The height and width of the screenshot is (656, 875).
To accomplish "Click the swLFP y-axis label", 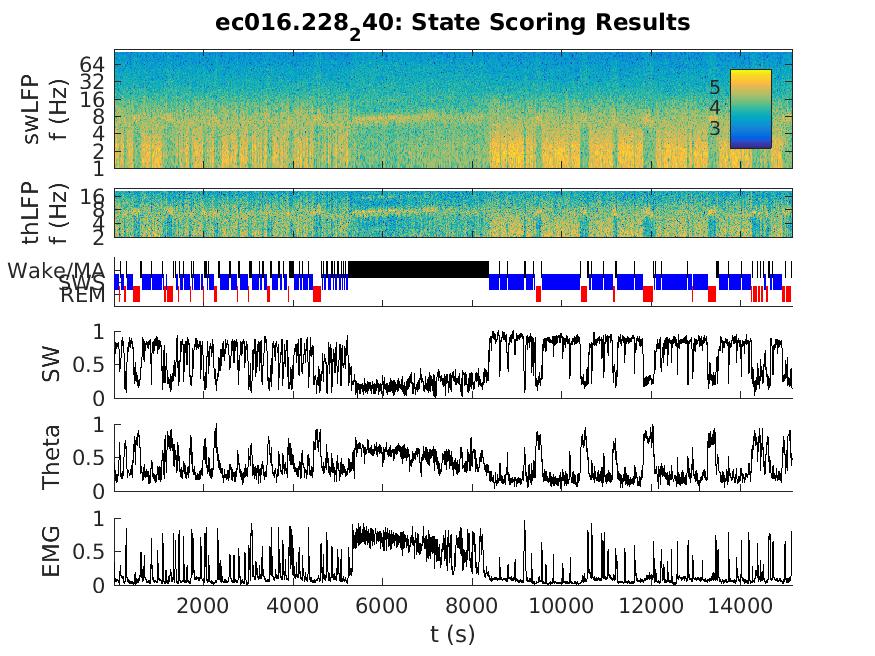I will tap(42, 108).
